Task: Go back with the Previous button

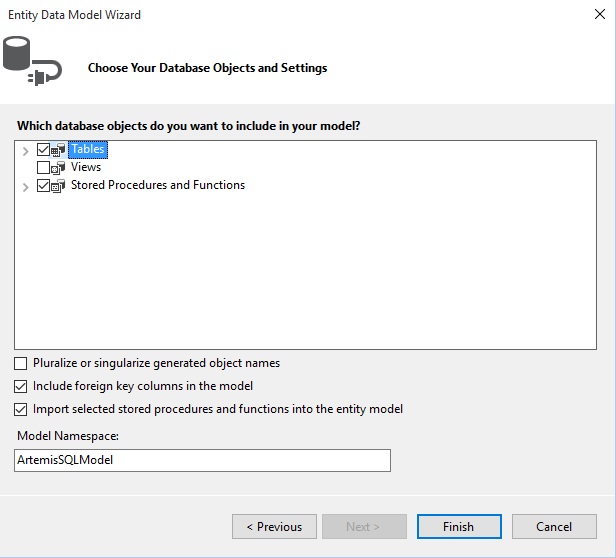Action: [274, 527]
